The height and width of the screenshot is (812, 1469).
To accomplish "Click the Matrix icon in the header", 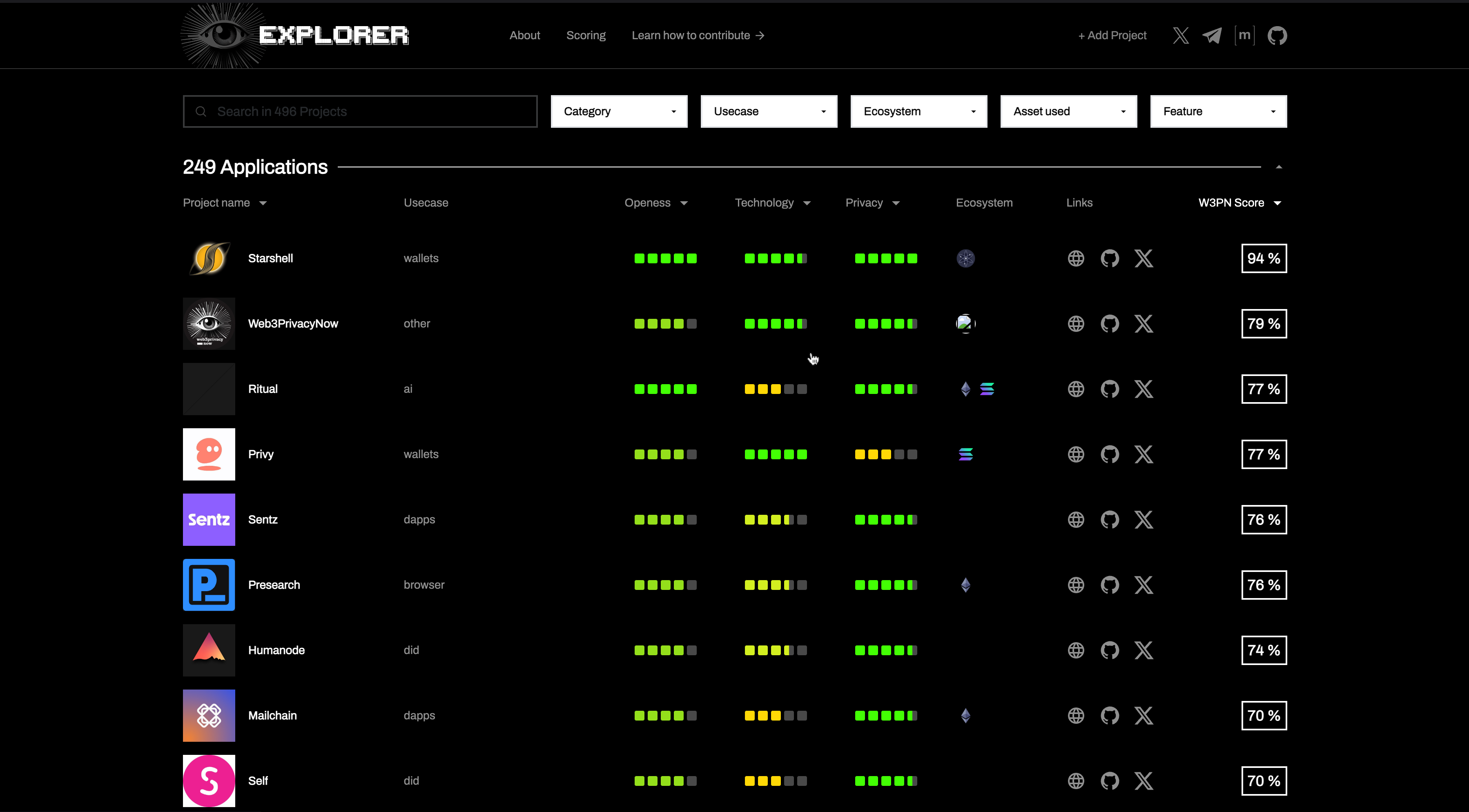I will (x=1244, y=36).
